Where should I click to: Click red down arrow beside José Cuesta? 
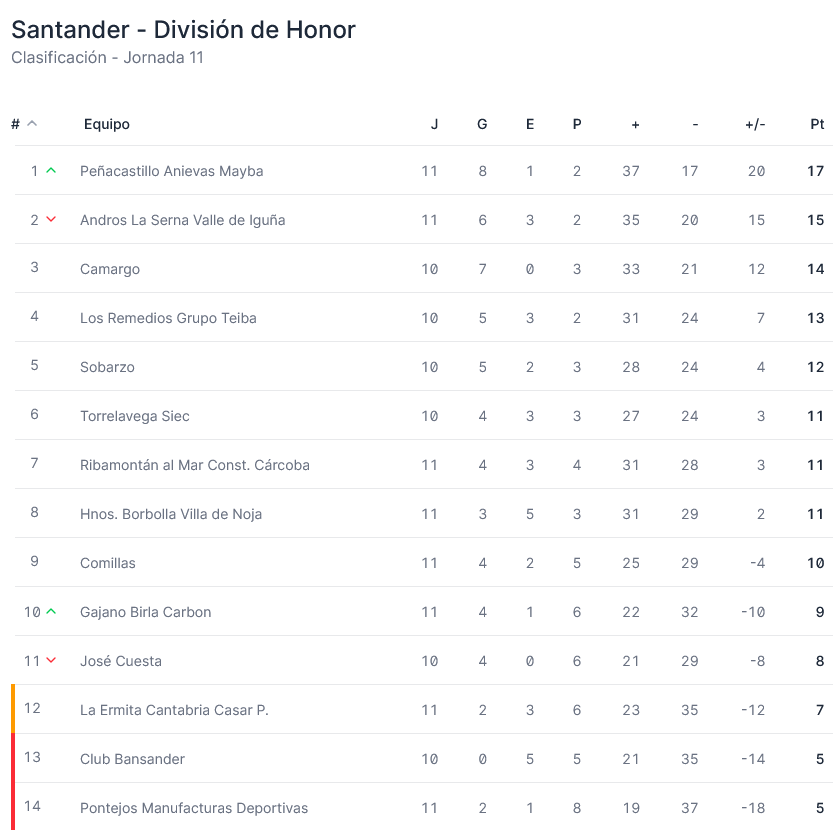[x=51, y=660]
